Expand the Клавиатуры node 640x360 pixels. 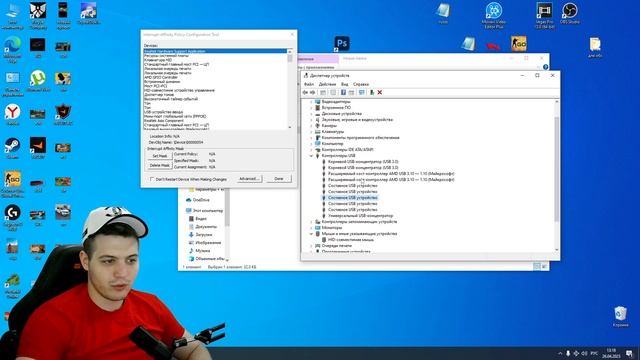311,131
